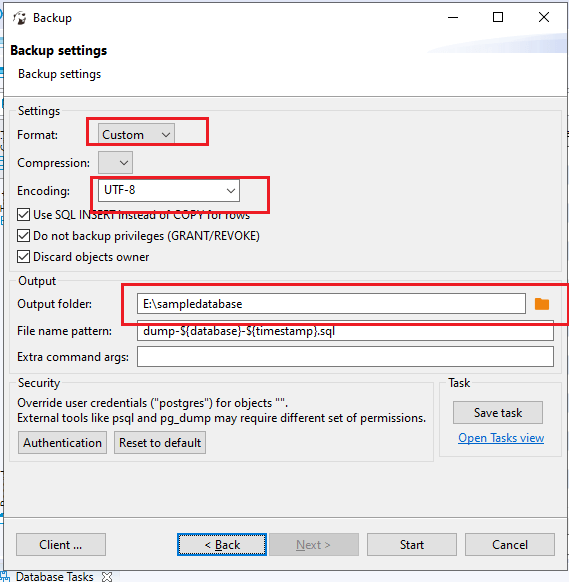
Task: Open the Format dropdown showing Custom
Action: [136, 134]
